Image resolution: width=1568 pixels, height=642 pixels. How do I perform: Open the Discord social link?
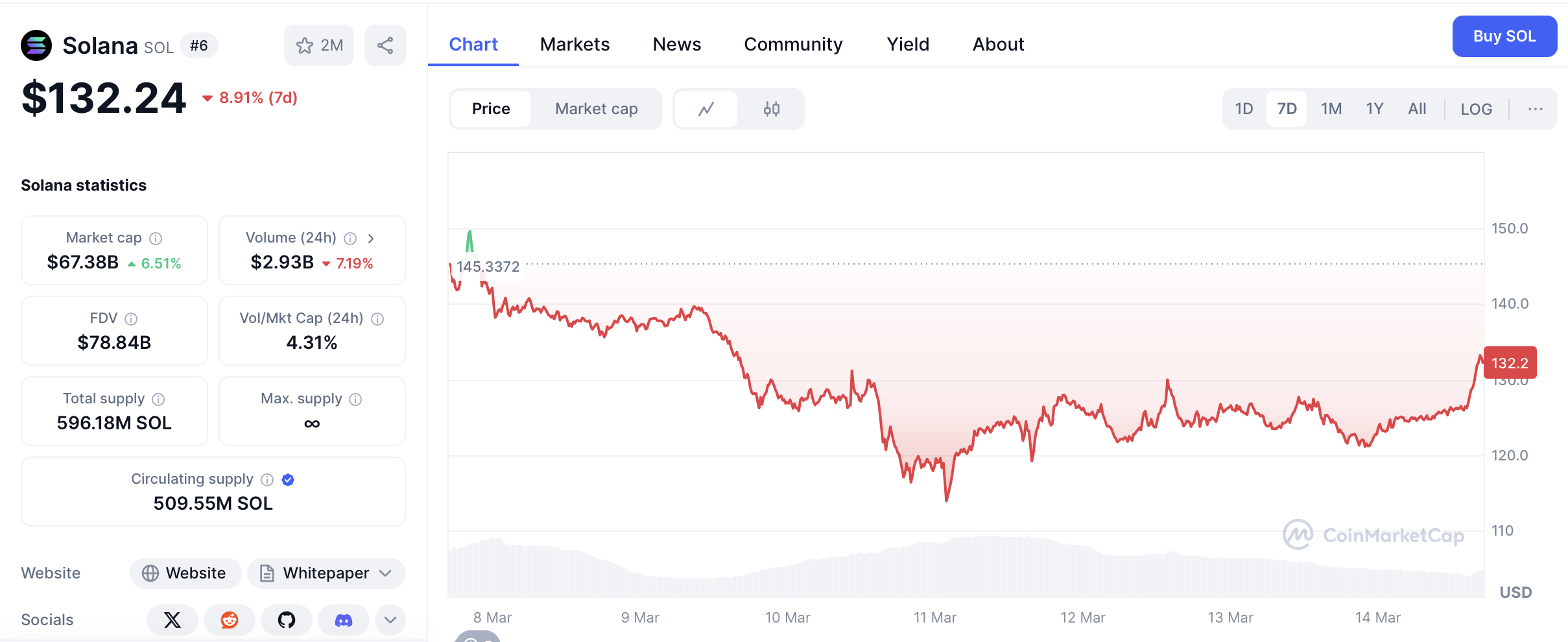(344, 620)
